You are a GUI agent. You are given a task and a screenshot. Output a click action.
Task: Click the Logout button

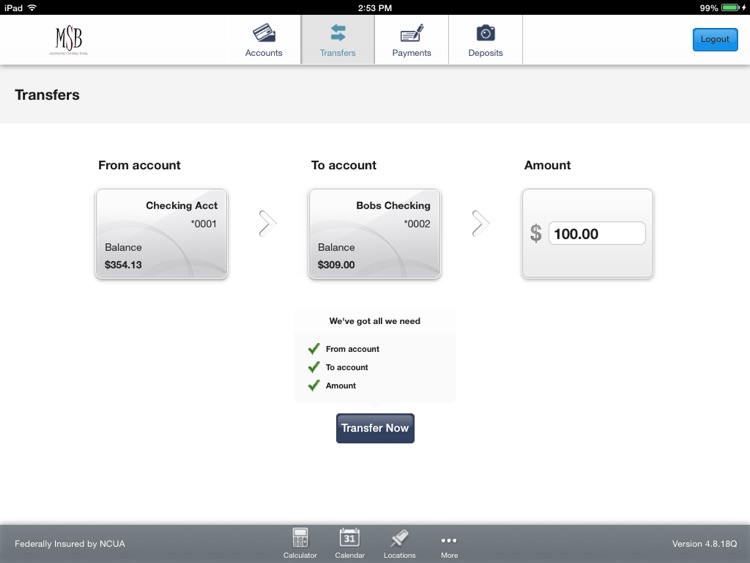point(715,39)
